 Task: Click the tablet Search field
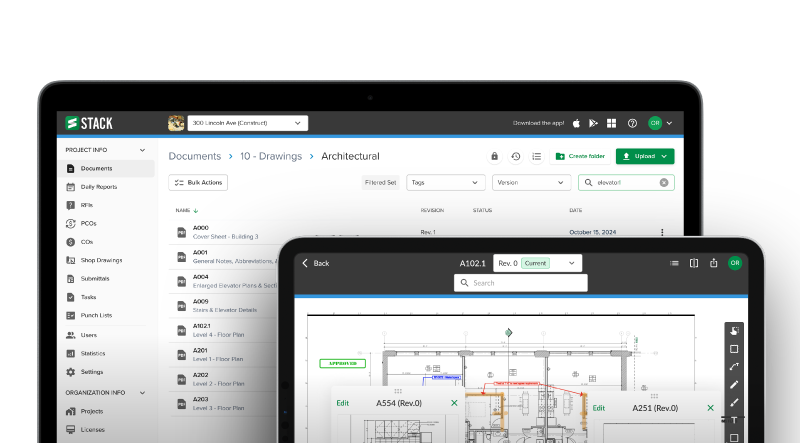click(520, 283)
